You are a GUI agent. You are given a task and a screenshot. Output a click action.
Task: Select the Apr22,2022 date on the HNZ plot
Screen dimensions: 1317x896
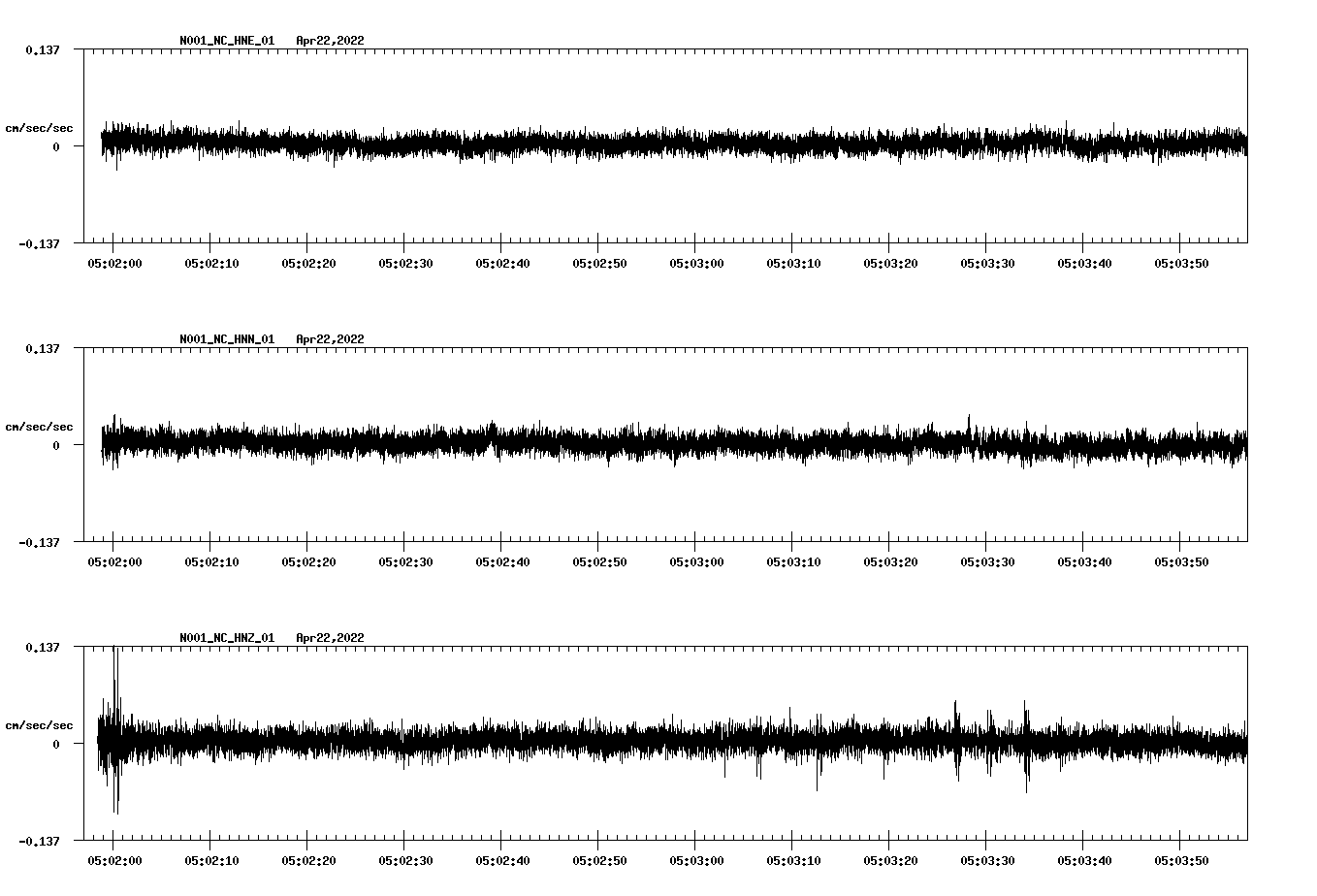[331, 638]
